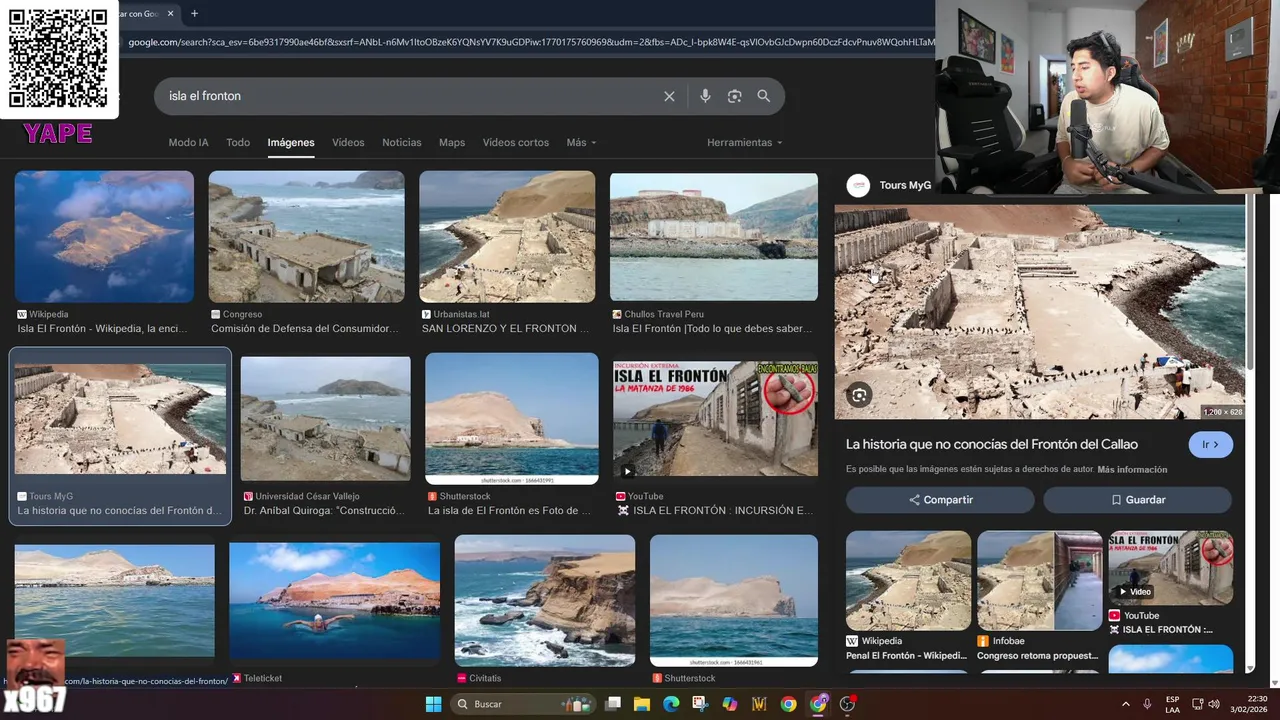Open Task View on the taskbar

(613, 704)
